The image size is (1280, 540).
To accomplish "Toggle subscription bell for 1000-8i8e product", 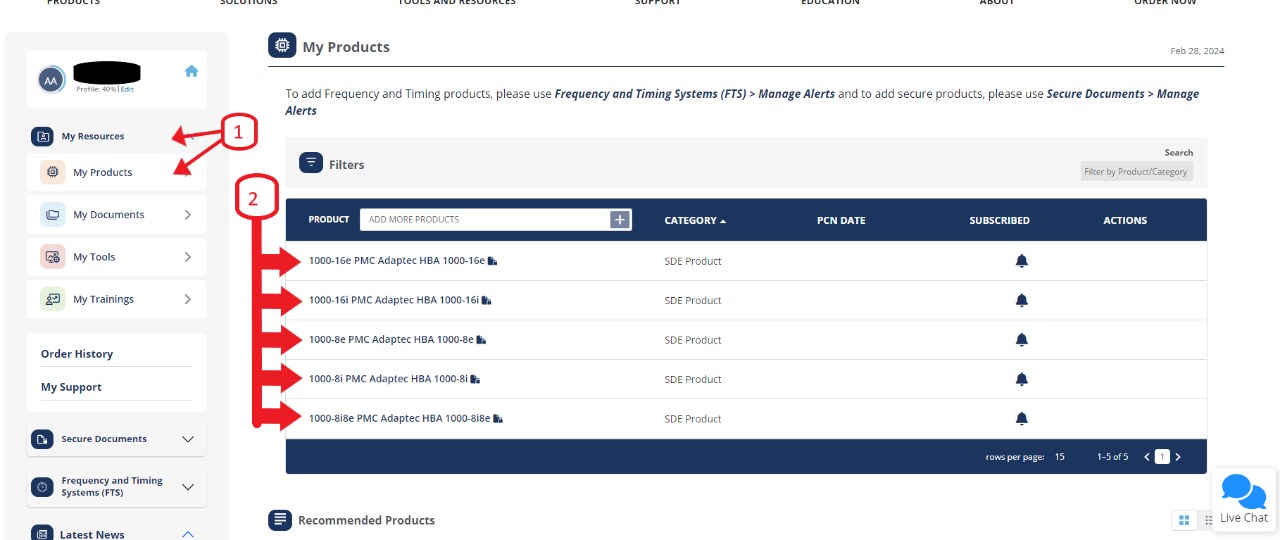I will [1021, 418].
